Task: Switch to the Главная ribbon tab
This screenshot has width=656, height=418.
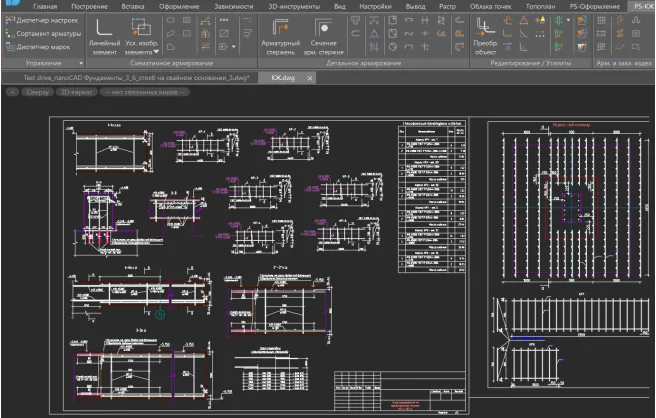Action: click(45, 6)
